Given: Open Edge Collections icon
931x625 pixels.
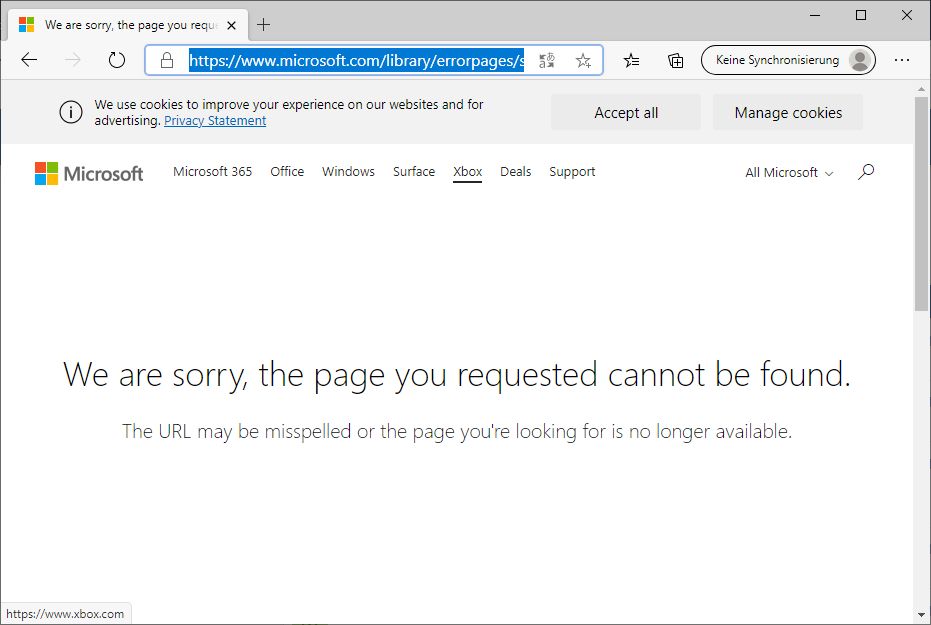Looking at the screenshot, I should (675, 60).
